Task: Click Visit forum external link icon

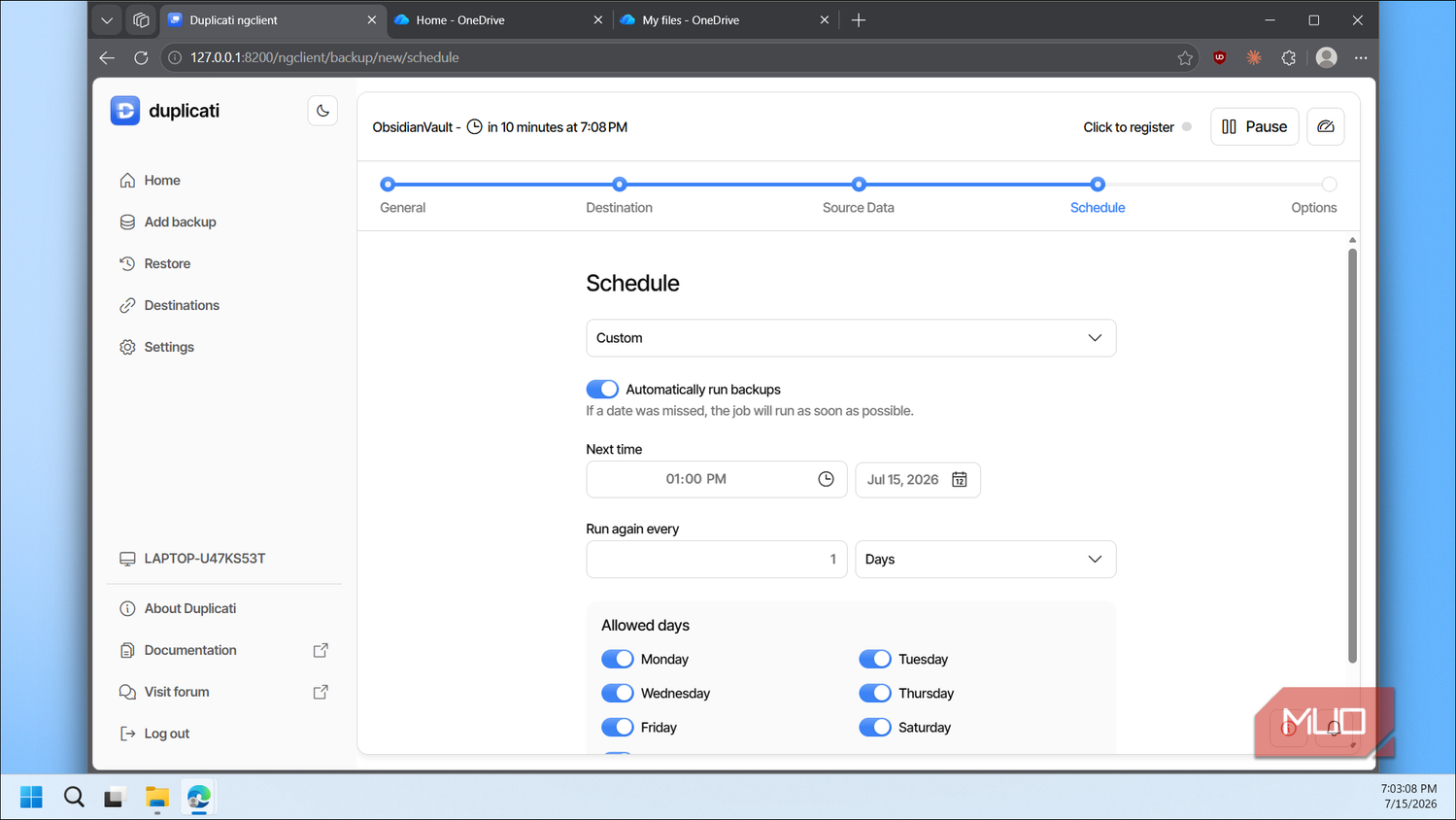Action: pyautogui.click(x=321, y=693)
